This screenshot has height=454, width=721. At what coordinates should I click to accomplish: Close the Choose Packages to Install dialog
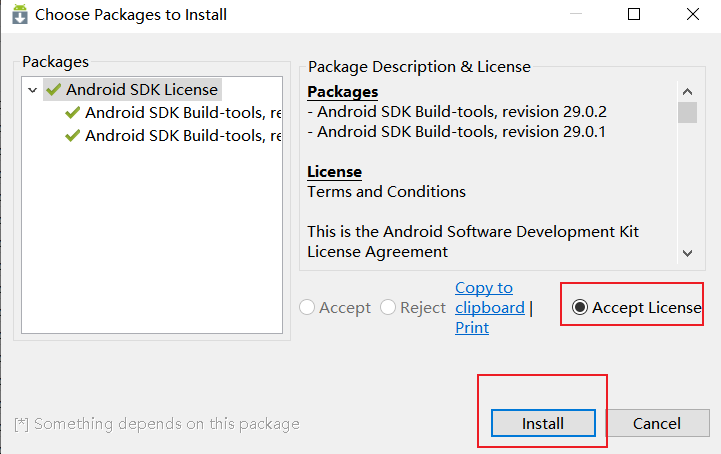[692, 14]
